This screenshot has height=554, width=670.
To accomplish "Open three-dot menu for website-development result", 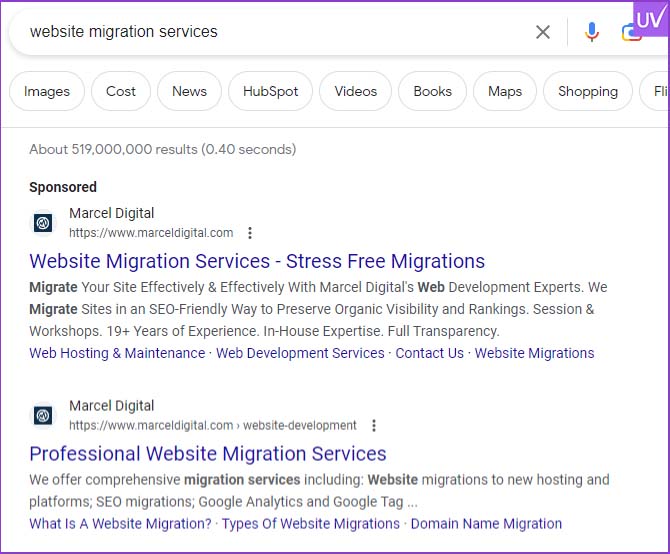I will point(374,425).
